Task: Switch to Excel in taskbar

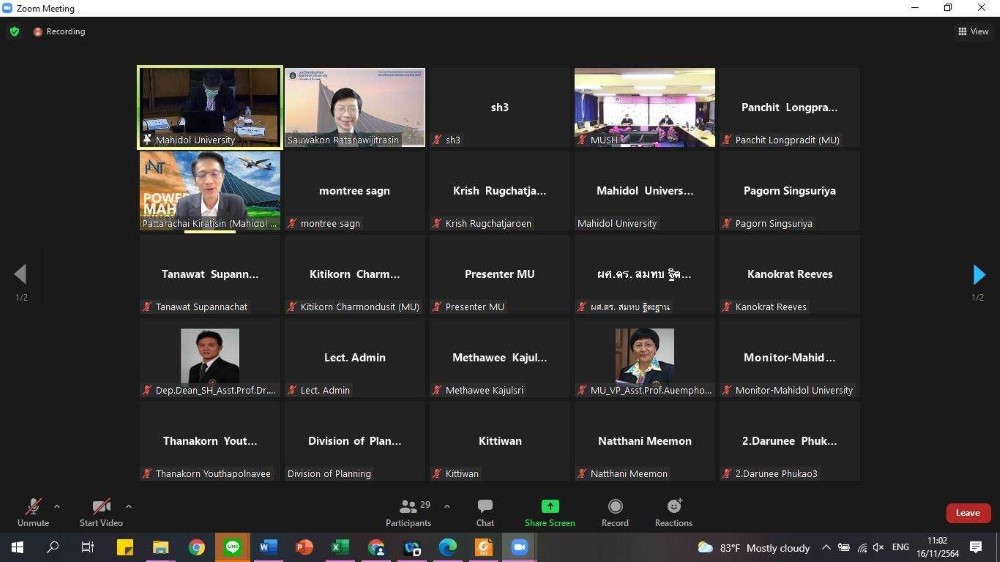Action: pos(340,547)
